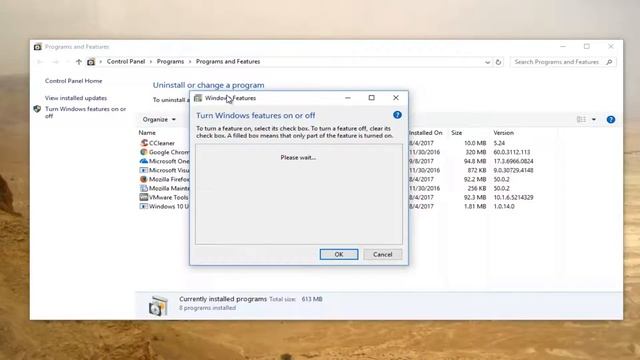
Task: Click Control Panel in breadcrumb path
Action: click(x=126, y=62)
